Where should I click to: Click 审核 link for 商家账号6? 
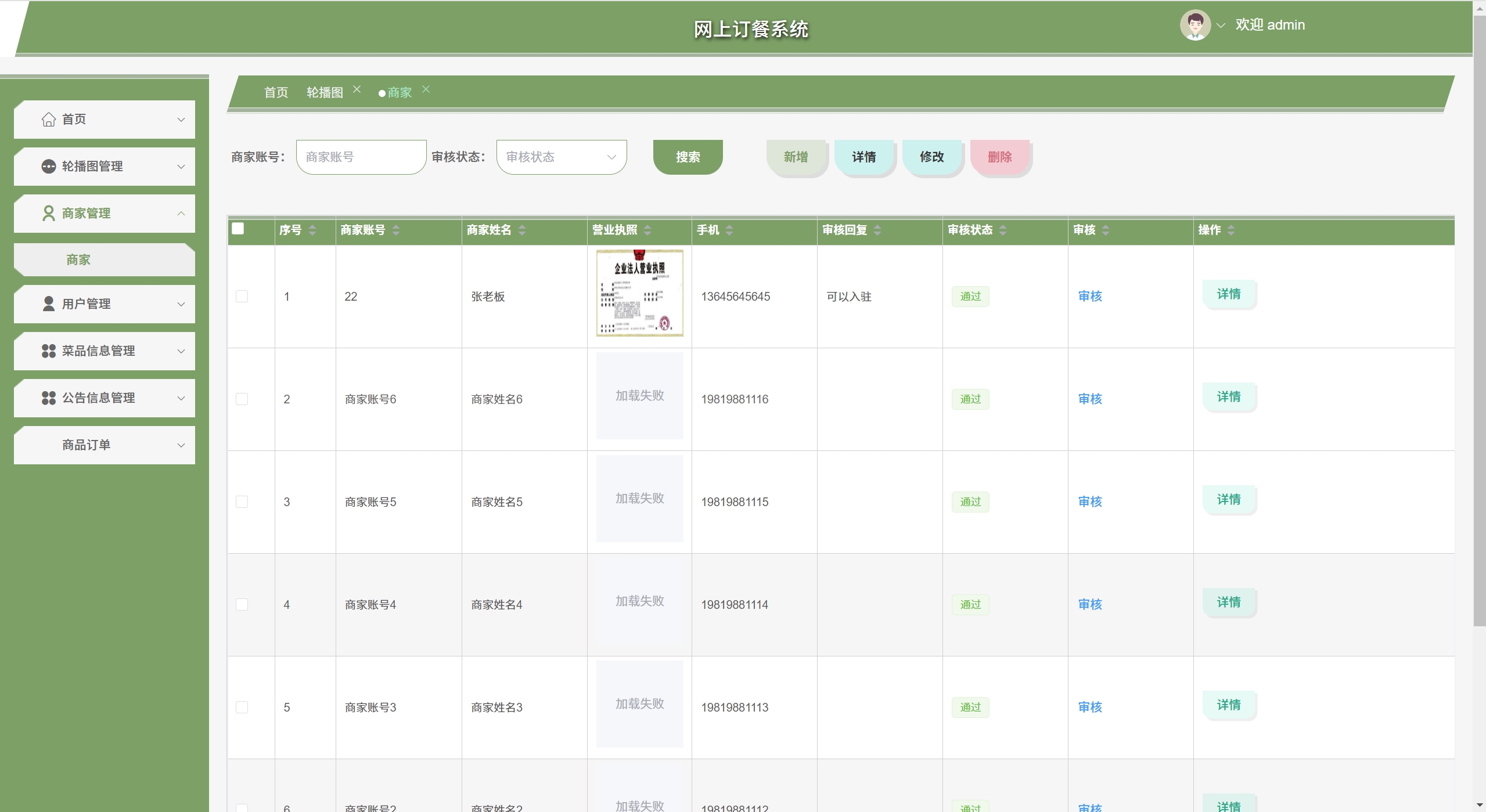pyautogui.click(x=1089, y=399)
